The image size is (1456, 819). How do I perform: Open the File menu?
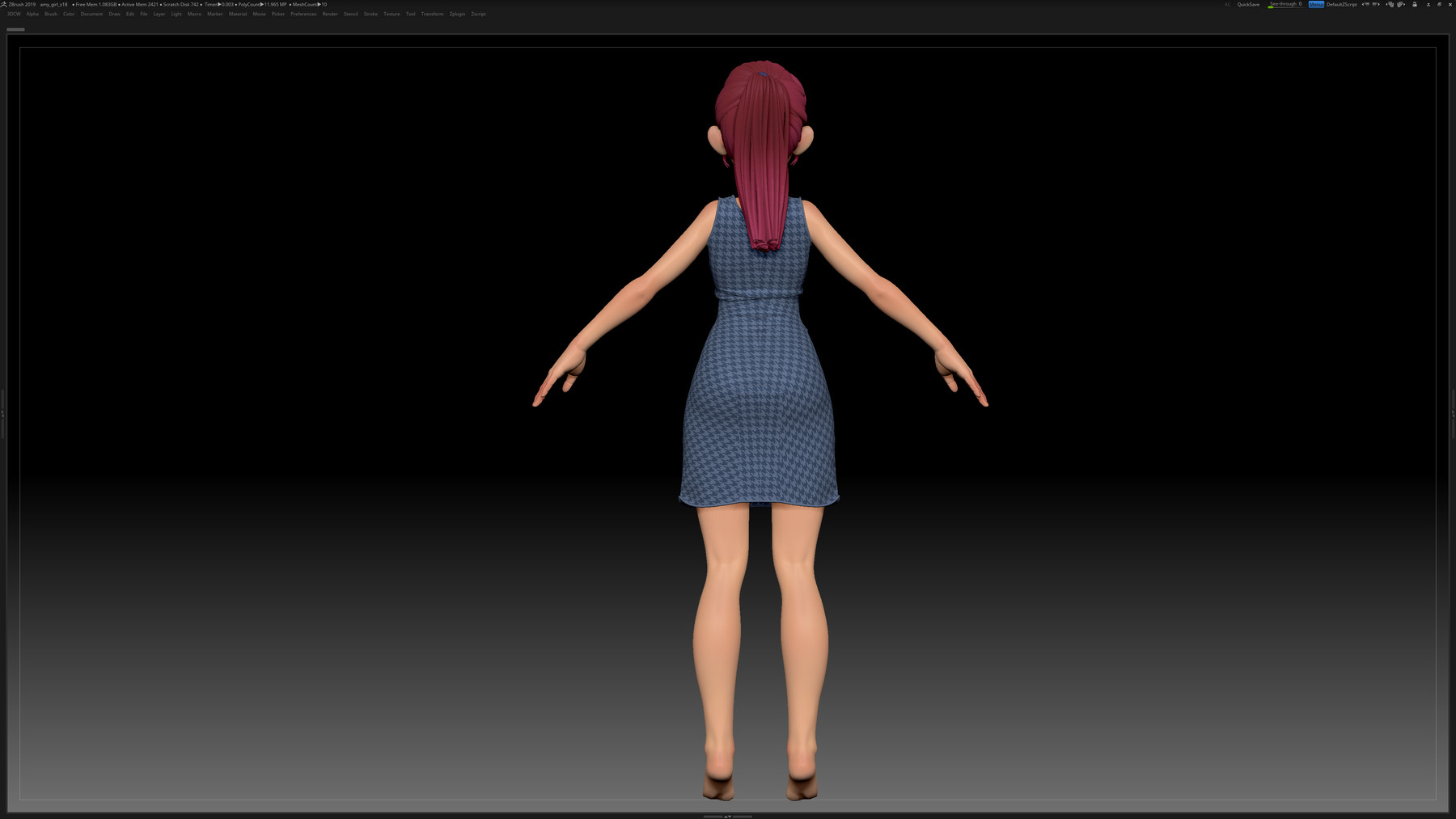click(x=143, y=14)
